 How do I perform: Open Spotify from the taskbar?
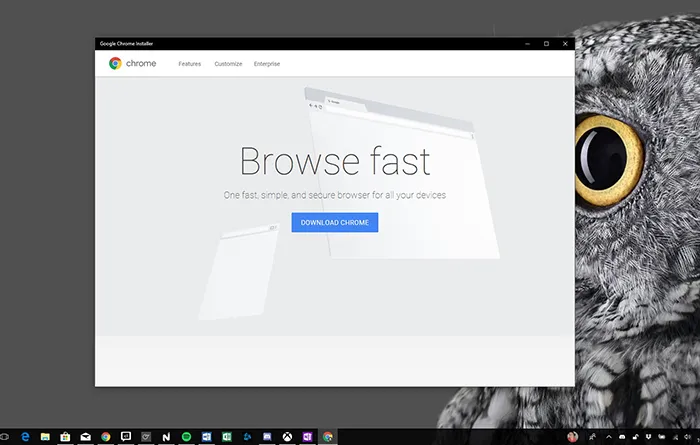pos(186,437)
